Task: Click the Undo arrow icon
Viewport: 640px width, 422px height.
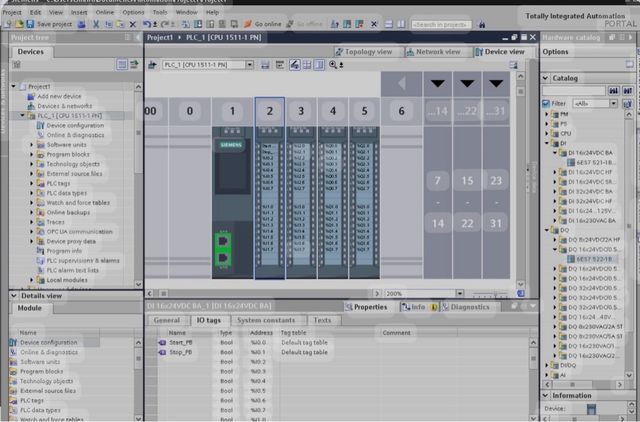Action: tap(147, 24)
